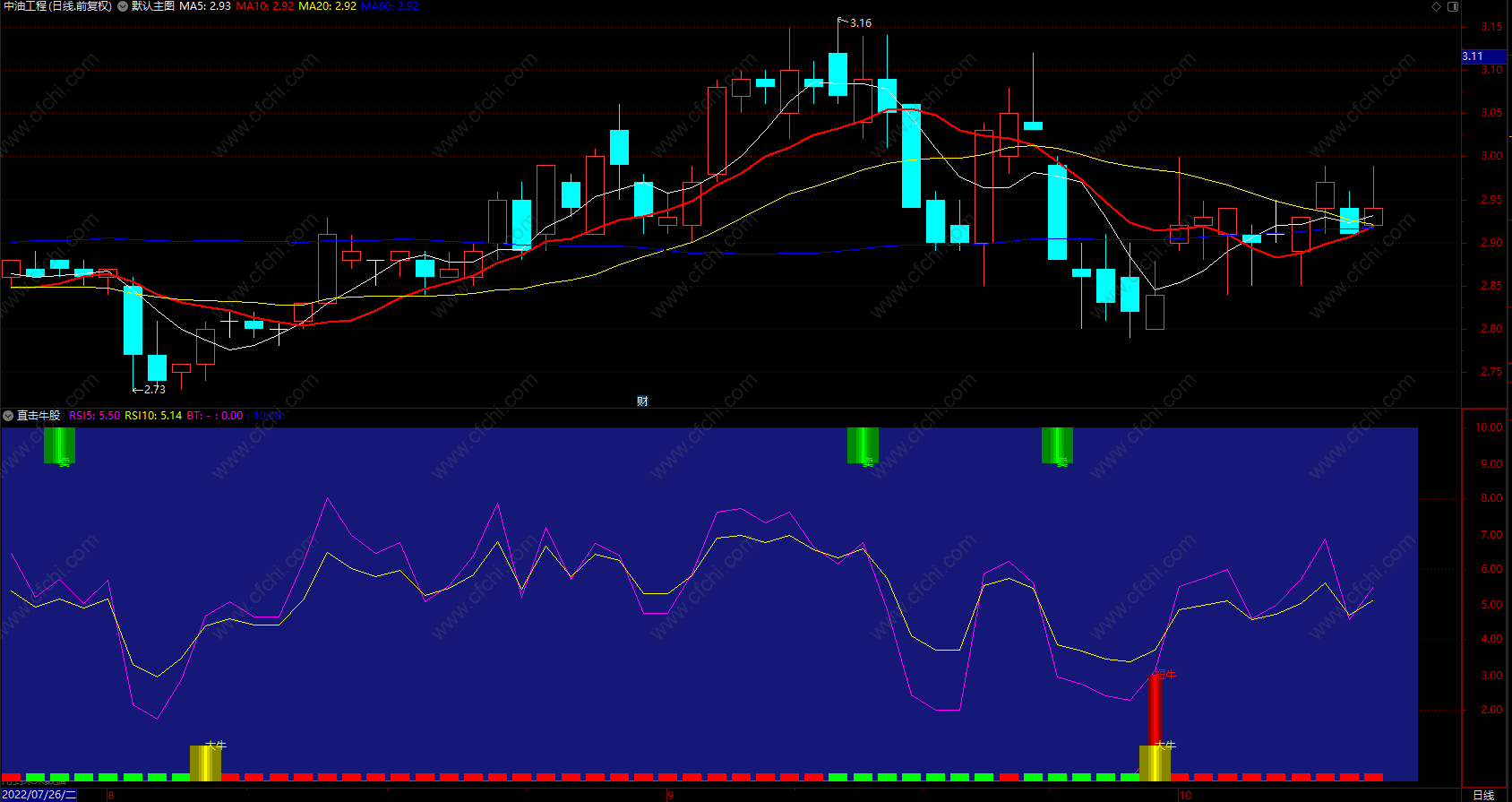Click the 2.75 price axis label
The image size is (1512, 802).
point(1491,372)
